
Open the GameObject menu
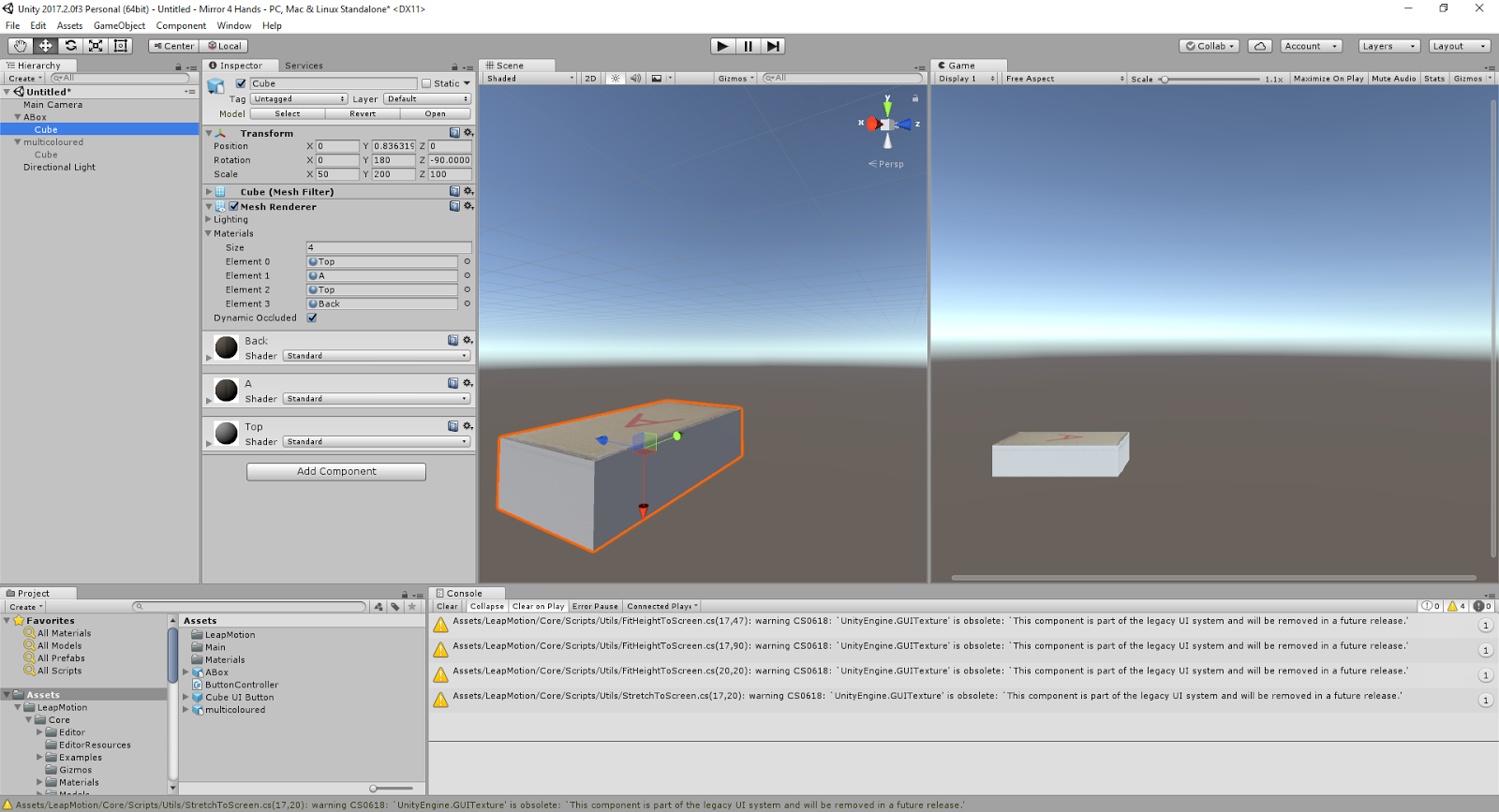pyautogui.click(x=119, y=25)
